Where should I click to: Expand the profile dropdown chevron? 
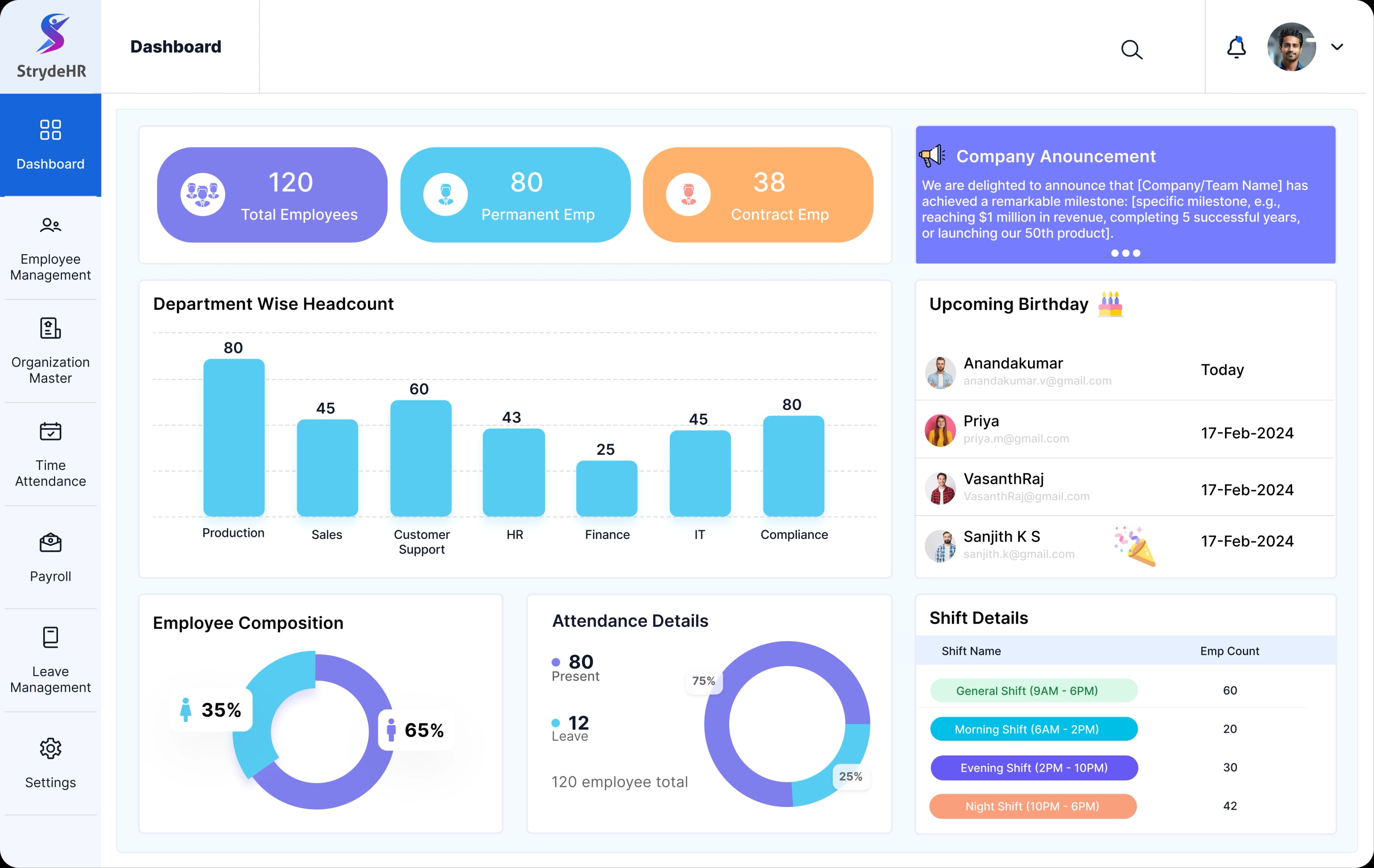[1338, 47]
